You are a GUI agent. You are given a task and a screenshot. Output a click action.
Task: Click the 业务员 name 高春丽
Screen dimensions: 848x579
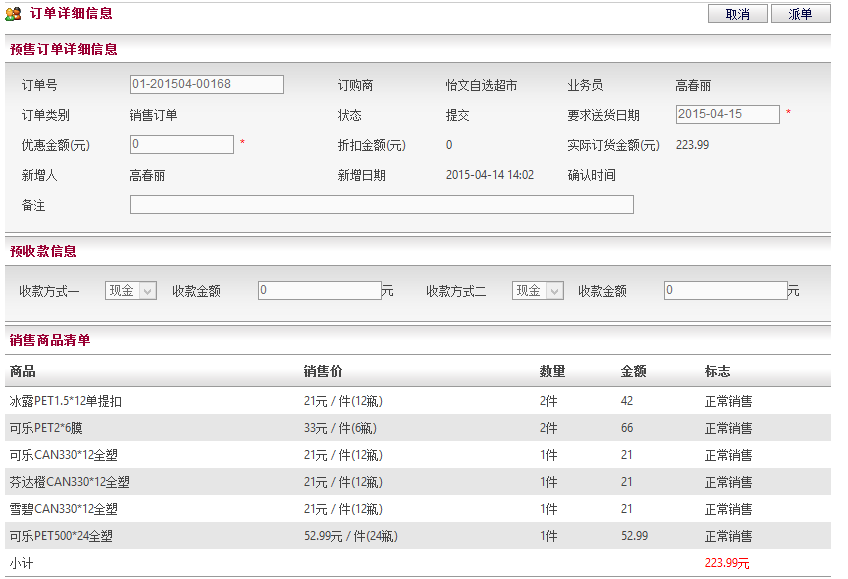pos(693,85)
